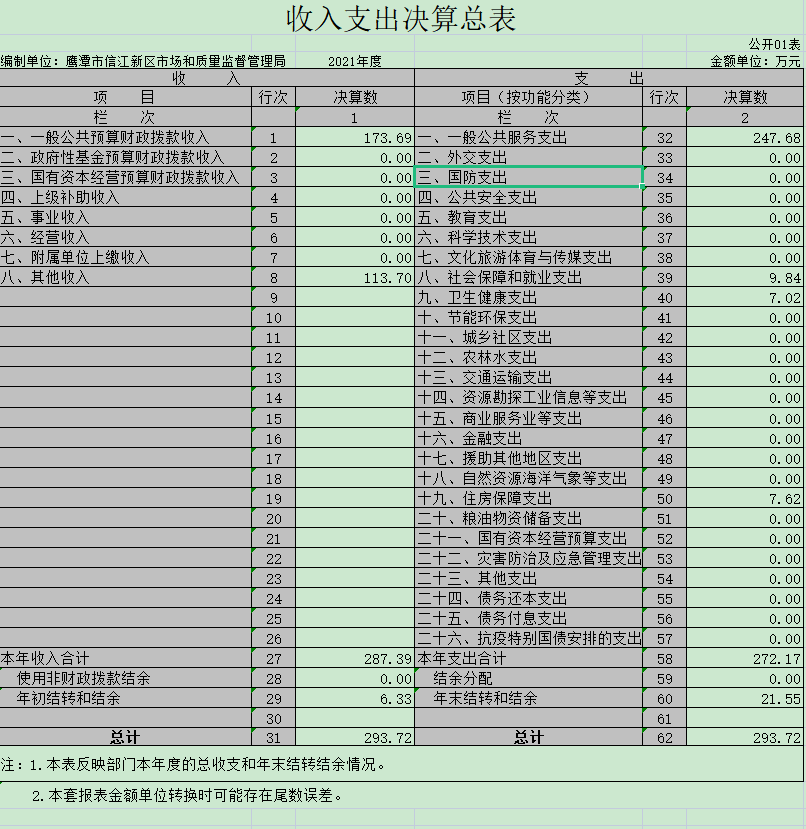The width and height of the screenshot is (806, 829).
Task: Select cell 二十四、债务还本支出
Action: click(528, 599)
